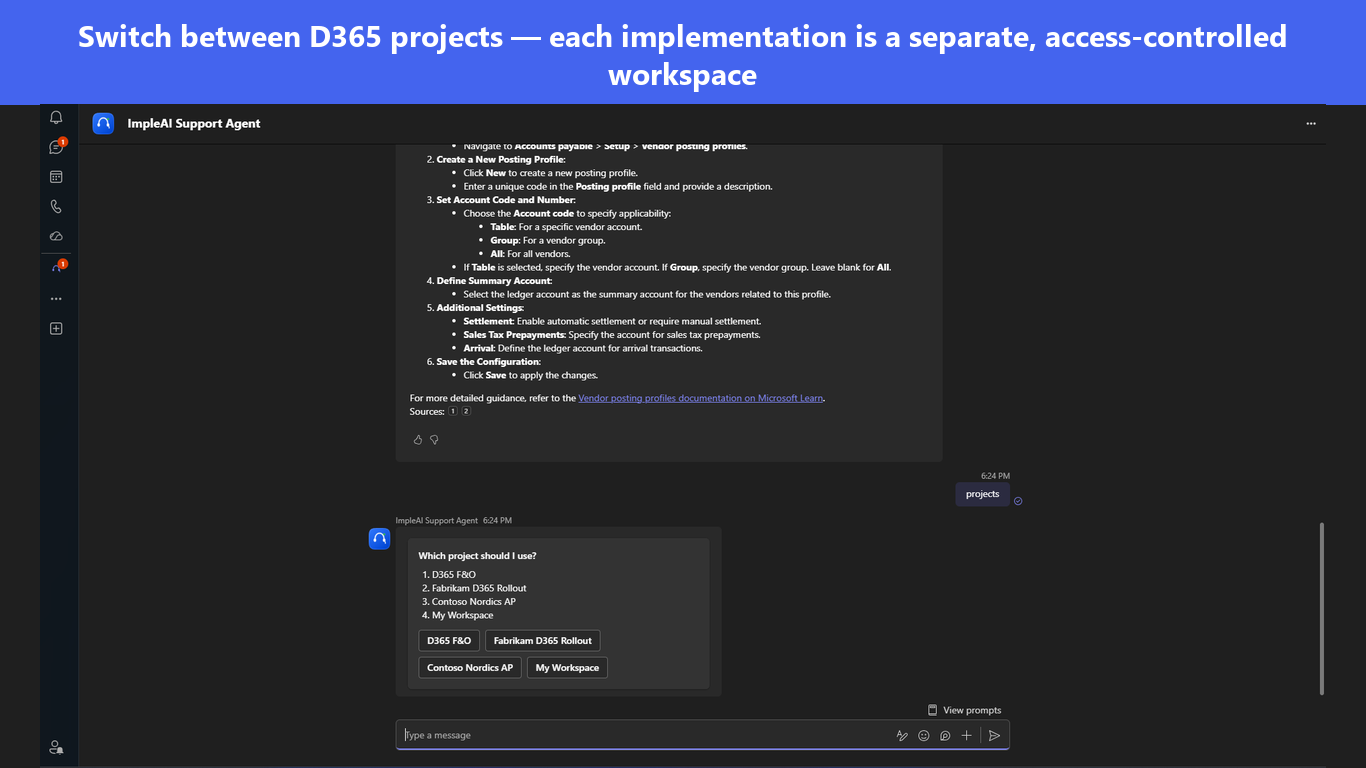Click the 6:24 PM timestamp above 'projects'
Viewport: 1366px width, 768px height.
click(995, 476)
